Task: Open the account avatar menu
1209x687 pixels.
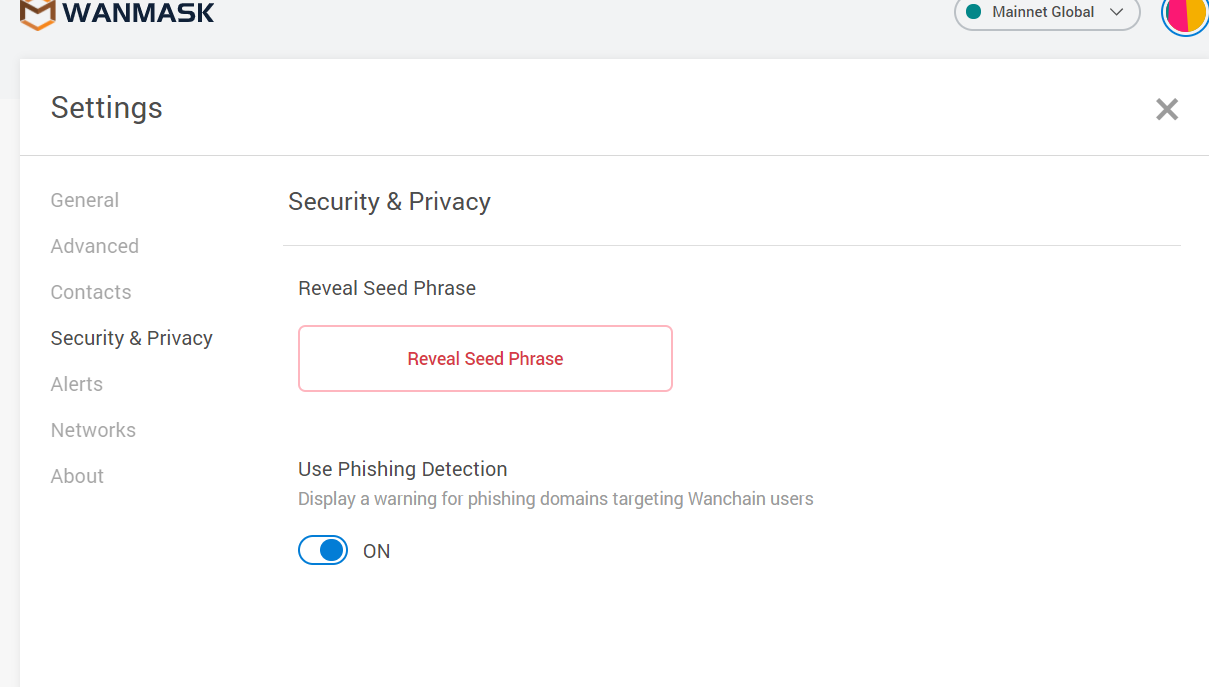Action: (x=1186, y=14)
